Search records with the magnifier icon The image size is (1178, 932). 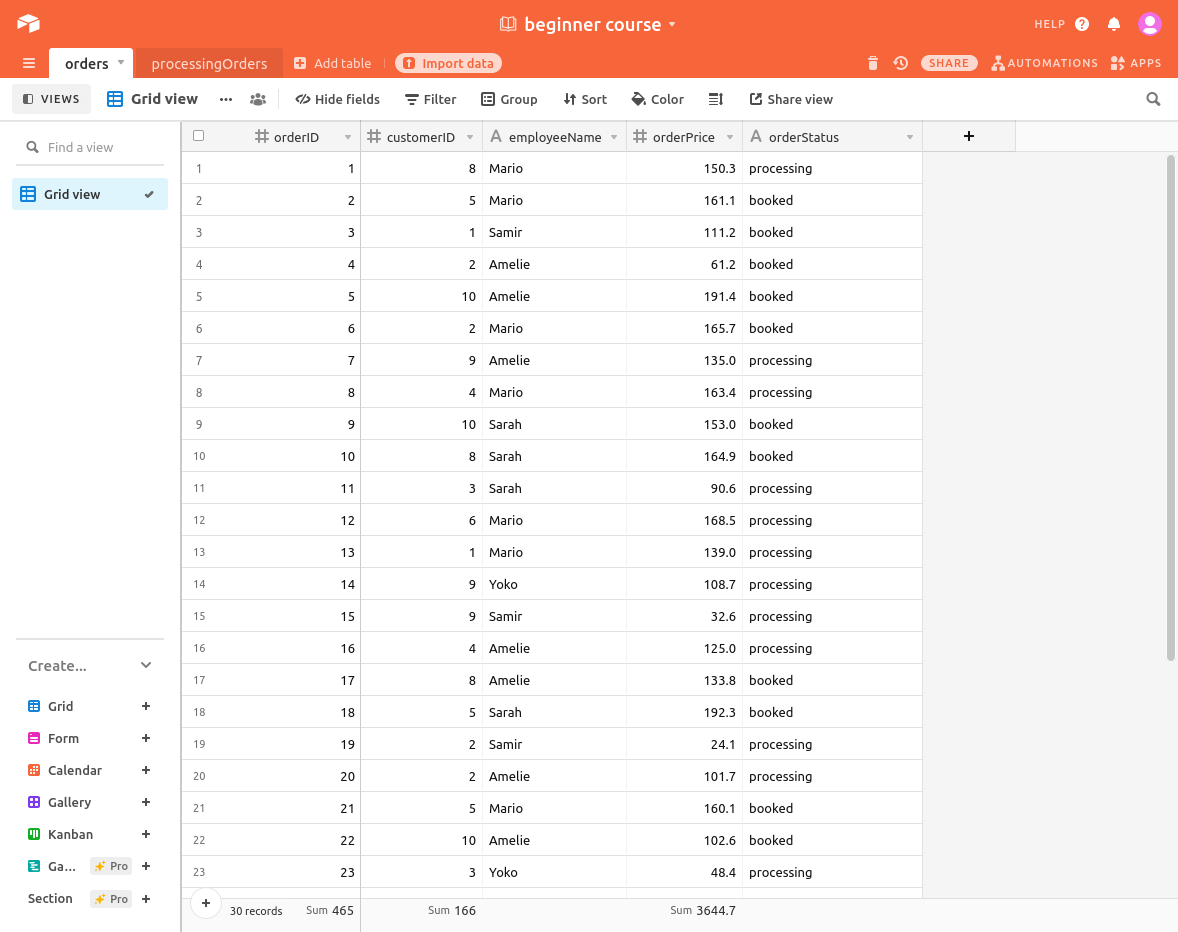coord(1153,99)
